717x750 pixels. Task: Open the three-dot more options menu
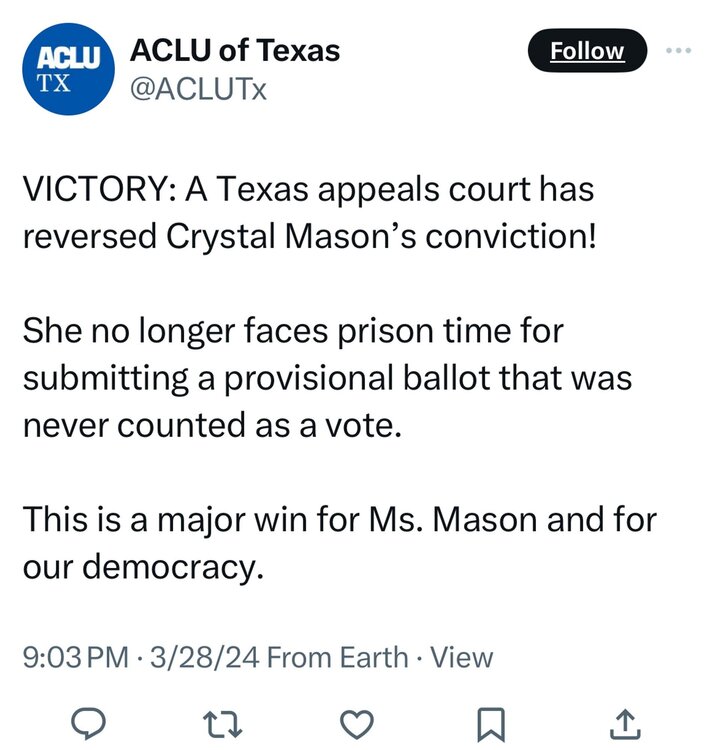tap(678, 50)
